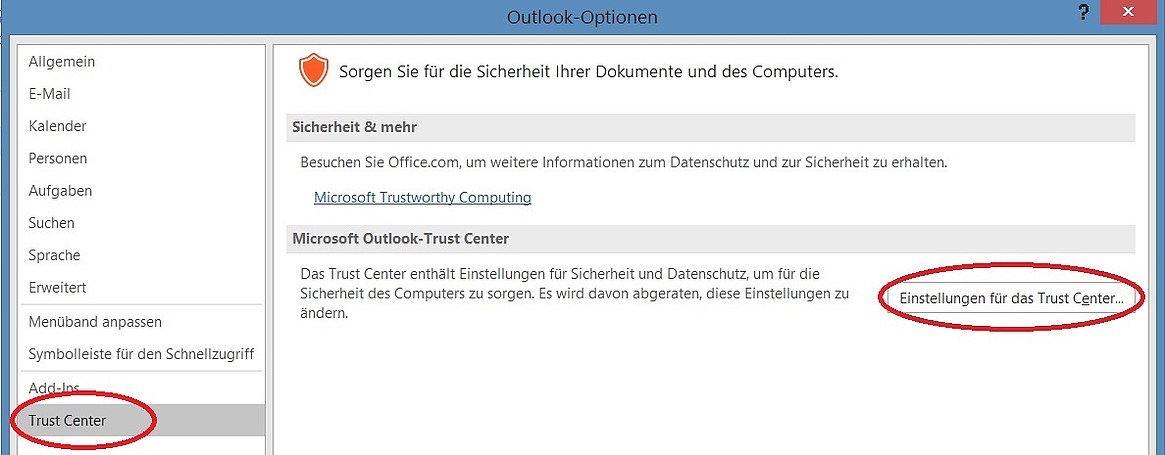This screenshot has height=455, width=1165.
Task: Choose the Sprache category
Action: click(x=141, y=255)
